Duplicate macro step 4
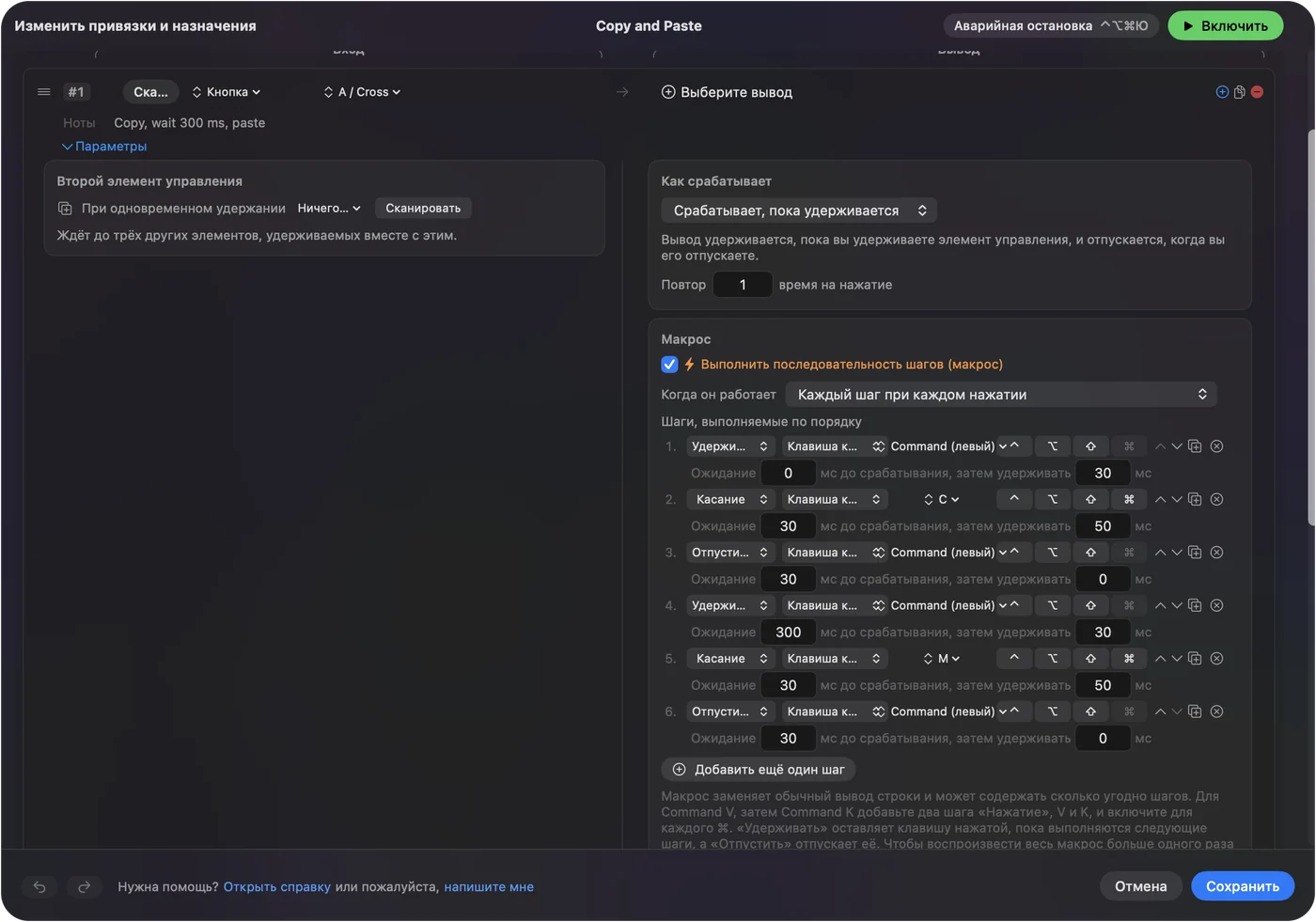Viewport: 1316px width, 922px height. point(1195,605)
